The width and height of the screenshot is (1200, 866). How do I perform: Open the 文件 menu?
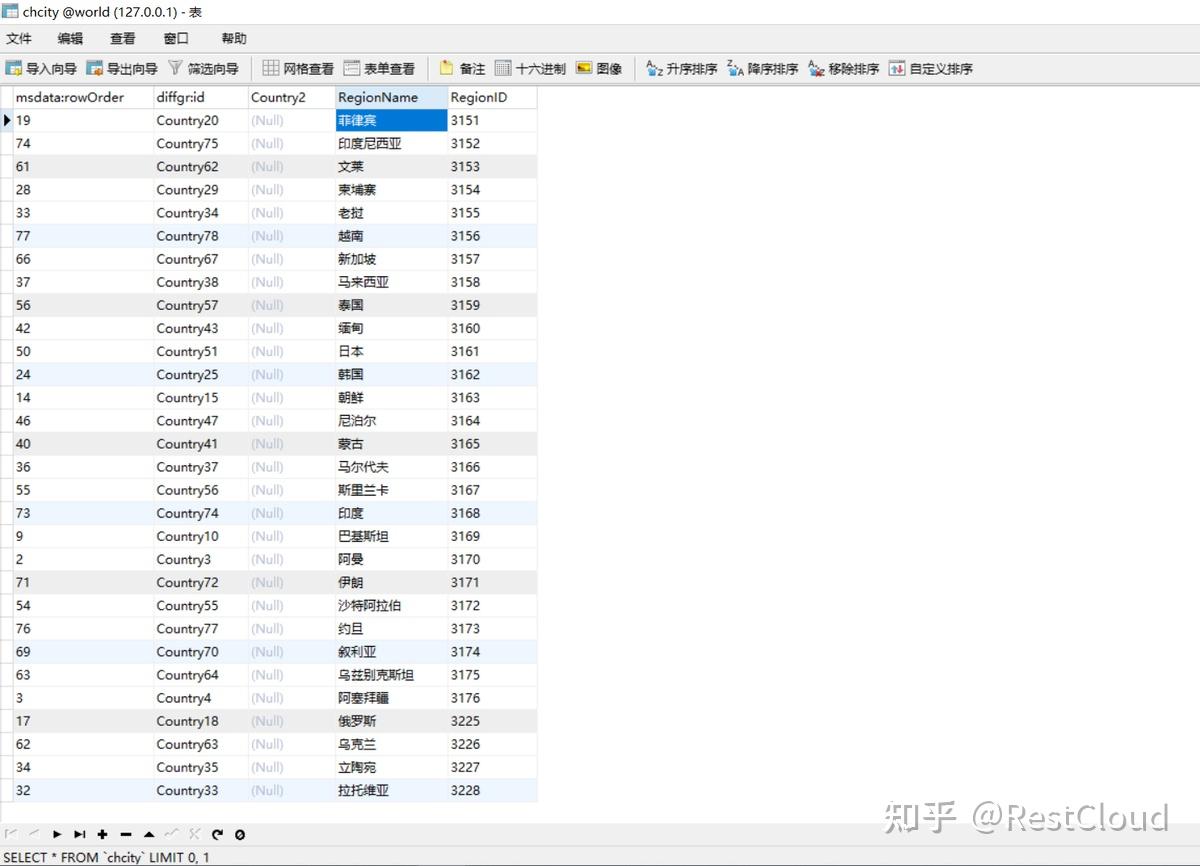point(19,38)
